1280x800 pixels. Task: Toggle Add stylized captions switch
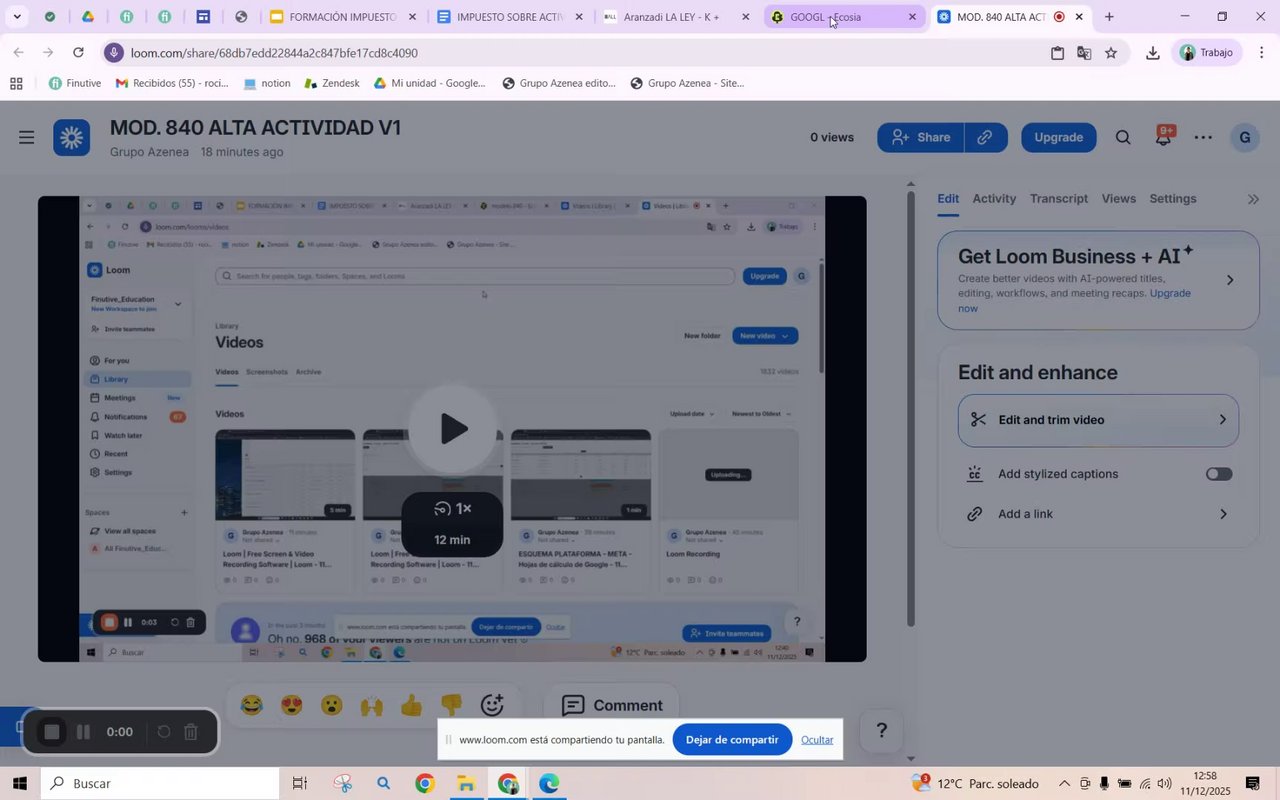1219,474
